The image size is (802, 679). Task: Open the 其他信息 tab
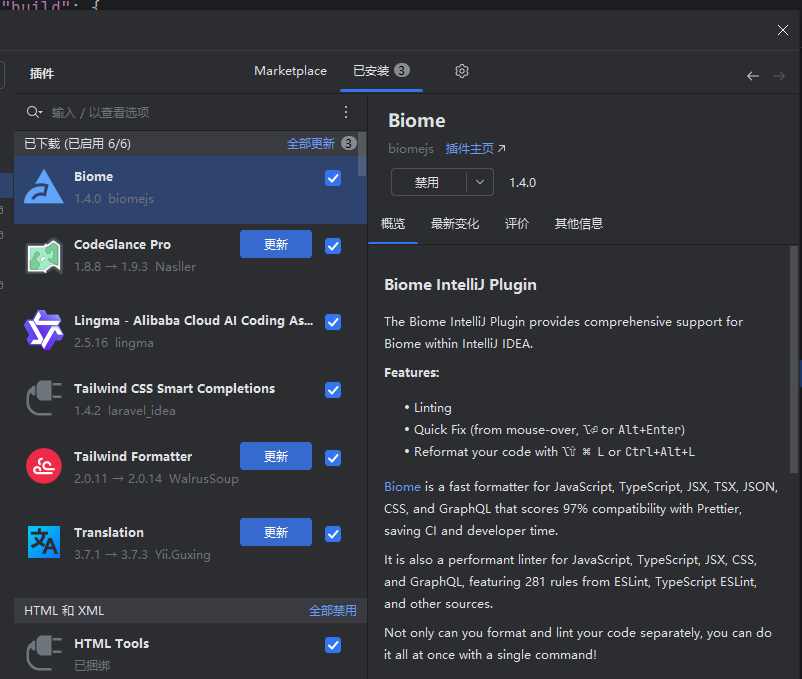point(578,223)
